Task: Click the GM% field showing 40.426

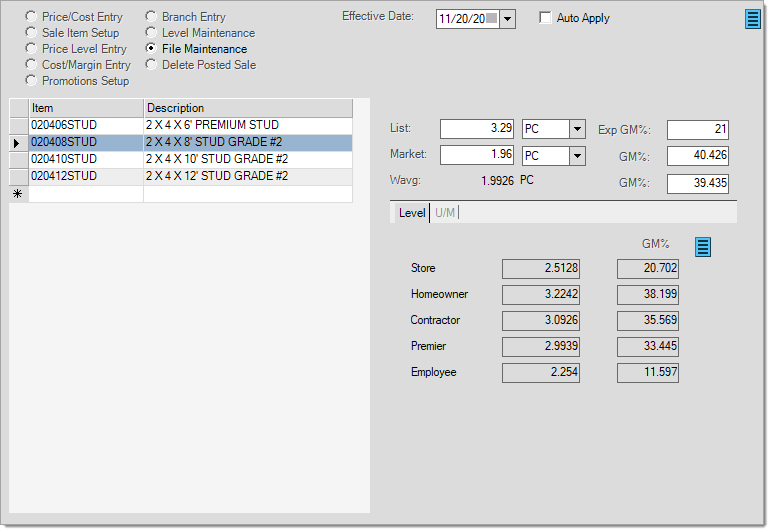Action: click(x=698, y=156)
